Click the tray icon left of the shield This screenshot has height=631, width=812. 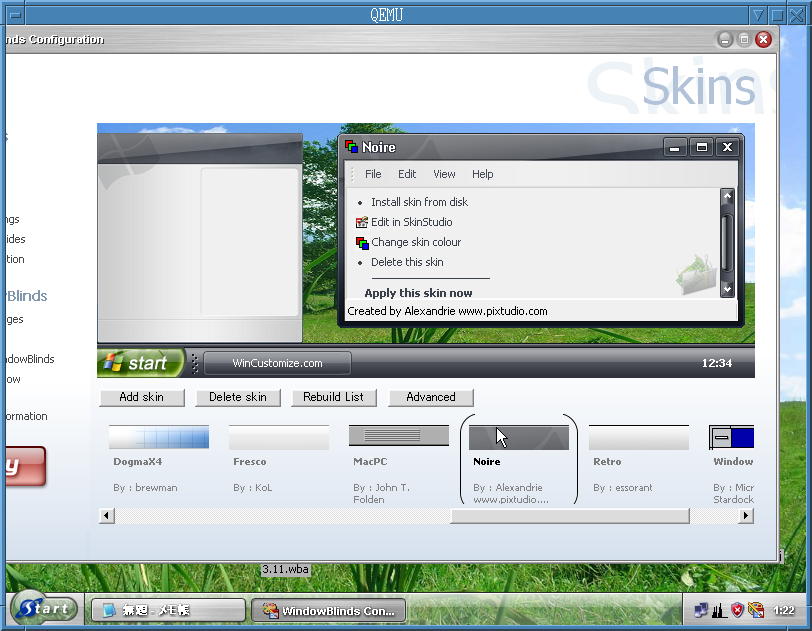point(719,610)
